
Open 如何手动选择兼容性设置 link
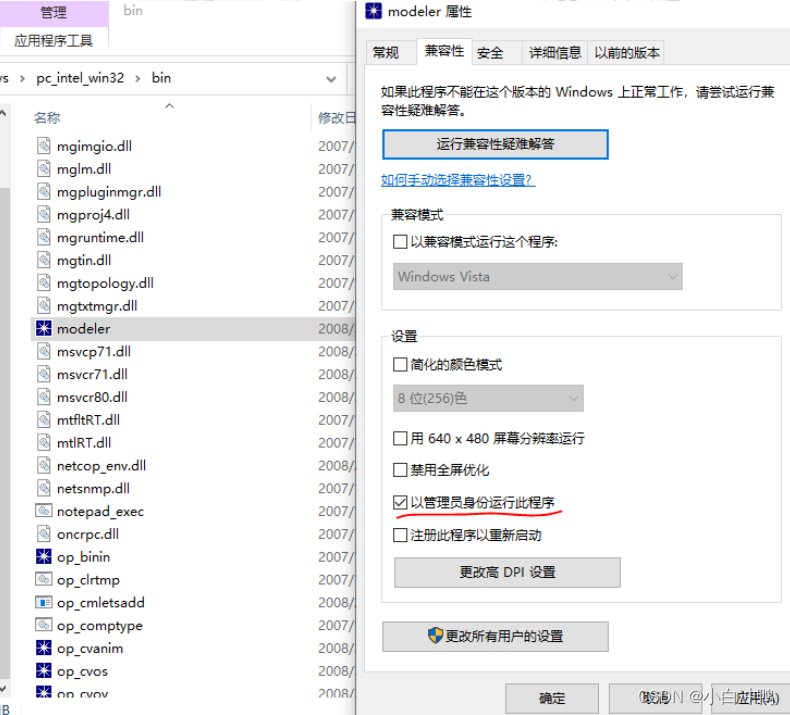[x=458, y=180]
